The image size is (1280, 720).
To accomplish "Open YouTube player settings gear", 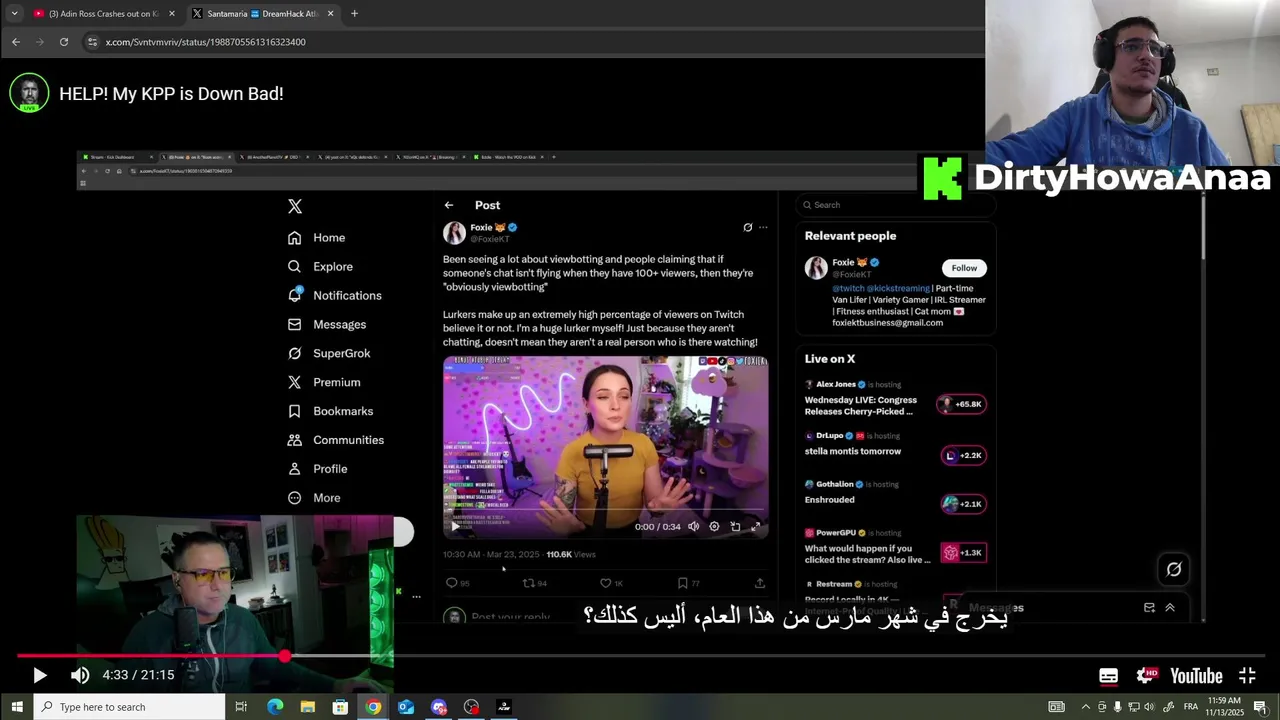I will [1147, 676].
